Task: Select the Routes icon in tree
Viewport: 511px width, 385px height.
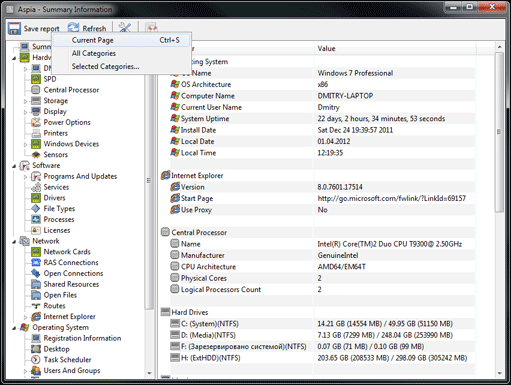Action: [x=36, y=306]
